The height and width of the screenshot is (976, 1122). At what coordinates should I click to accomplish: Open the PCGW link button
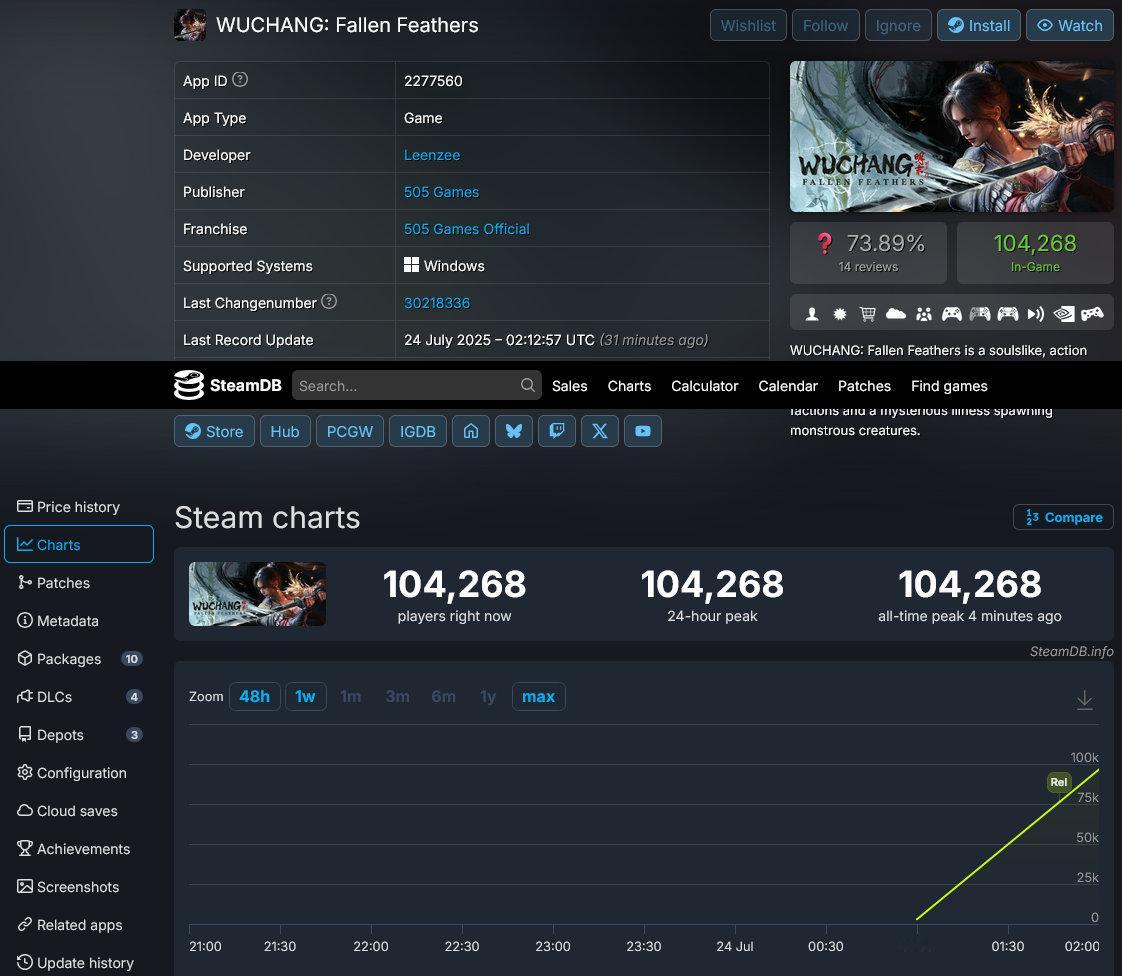[349, 431]
